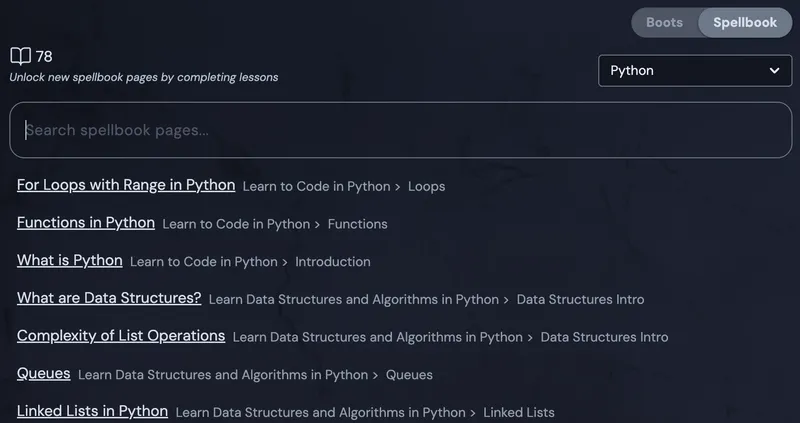Click the 78 unlocked pages count

tap(44, 56)
